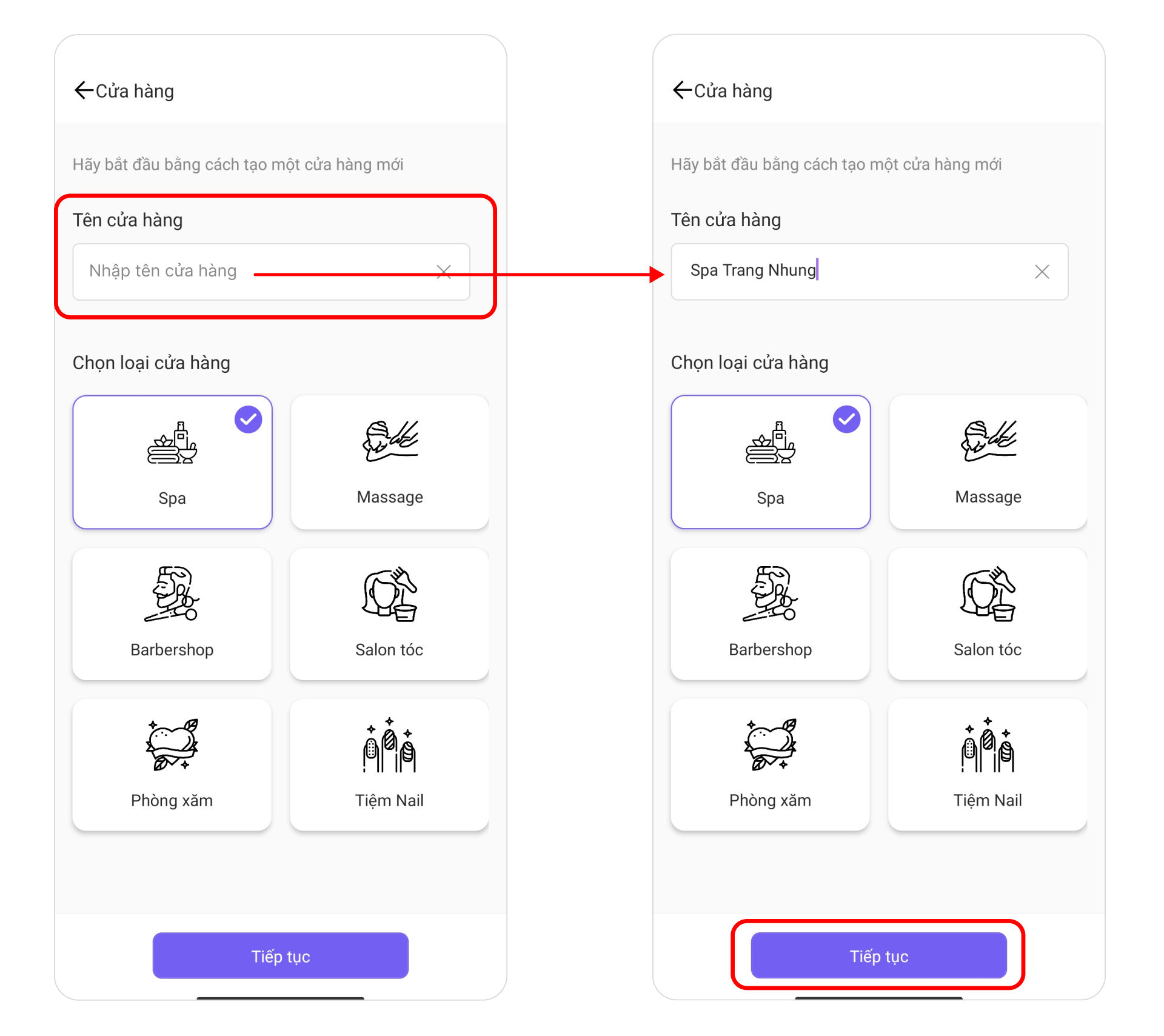Select the Spa card on right screen
The image size is (1164, 1036).
pos(771,462)
